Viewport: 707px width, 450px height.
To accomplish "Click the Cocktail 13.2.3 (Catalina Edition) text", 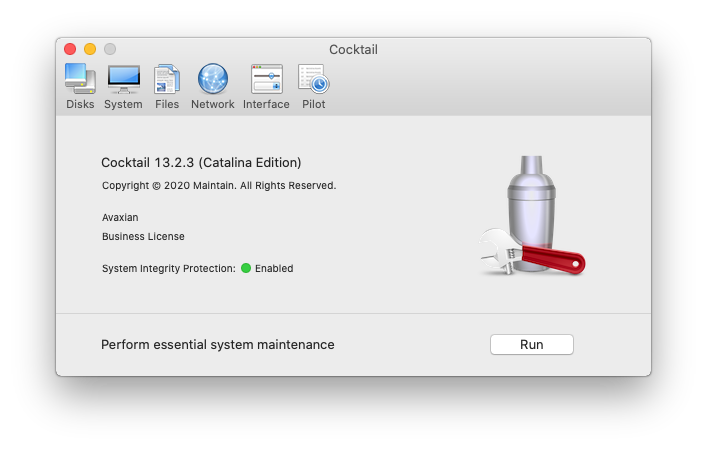I will click(x=201, y=163).
